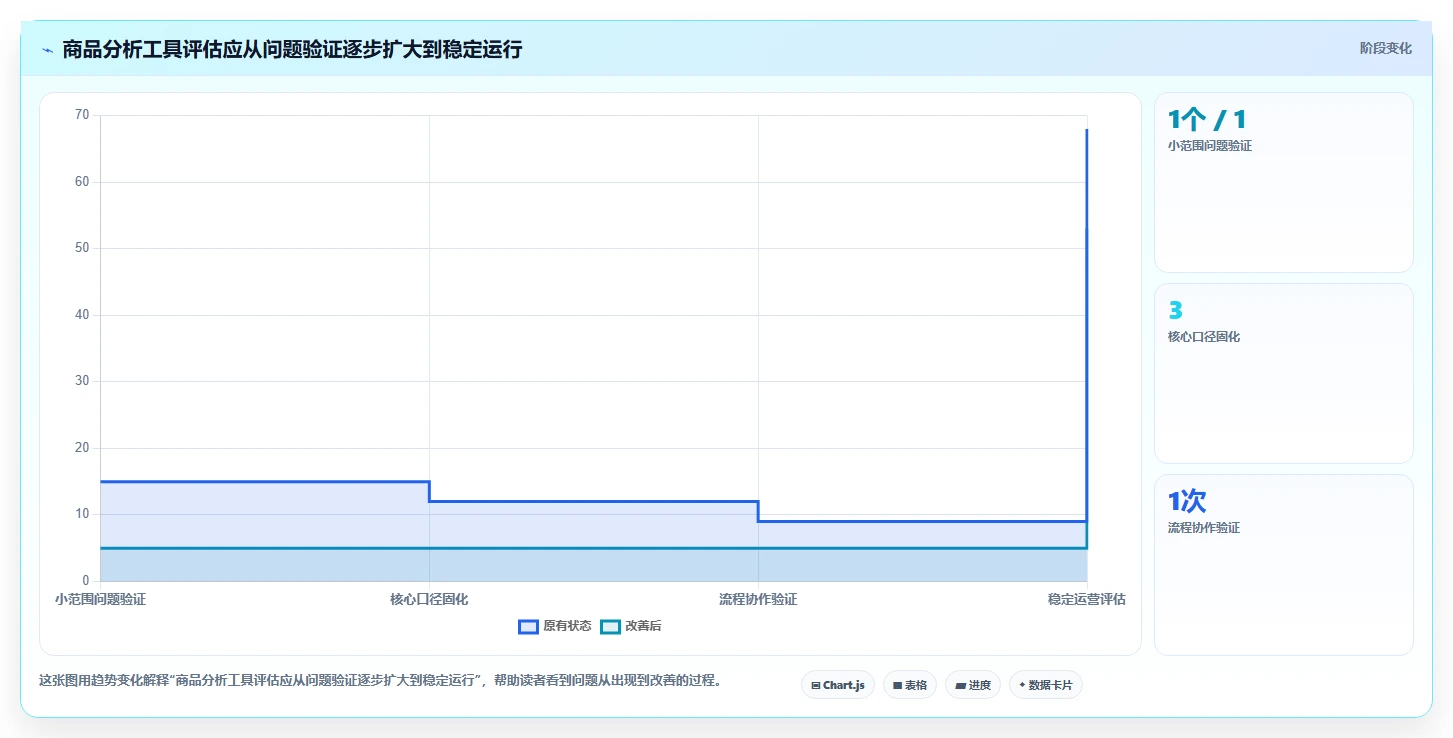1453x738 pixels.
Task: Toggle the 改善后 legend item
Action: (x=631, y=626)
